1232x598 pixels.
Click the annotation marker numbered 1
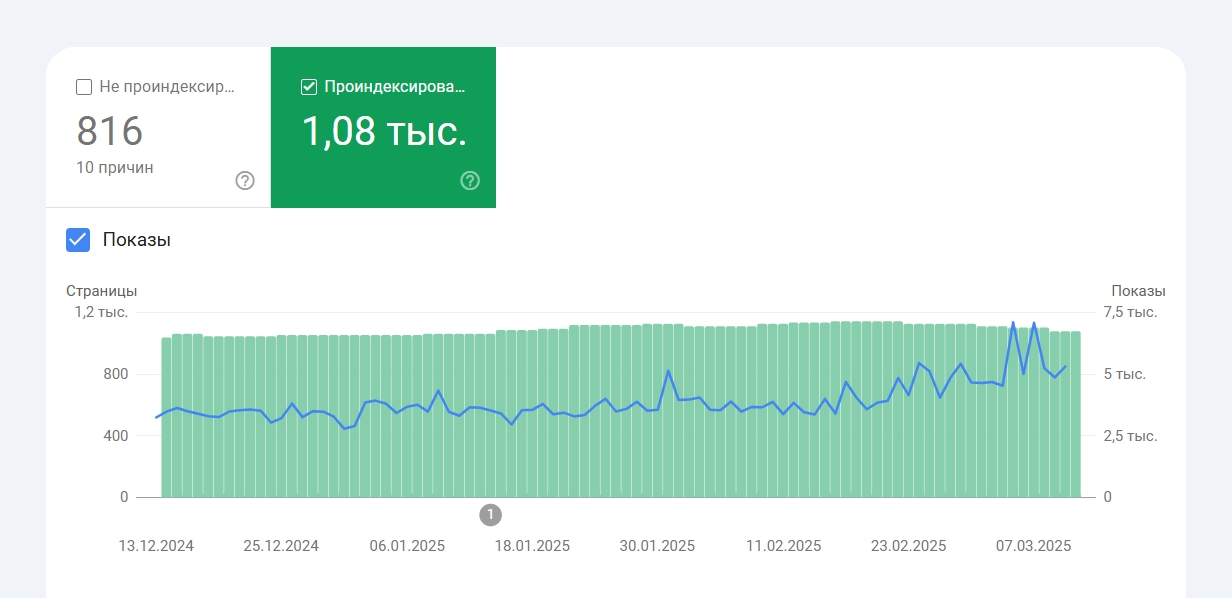tap(490, 515)
